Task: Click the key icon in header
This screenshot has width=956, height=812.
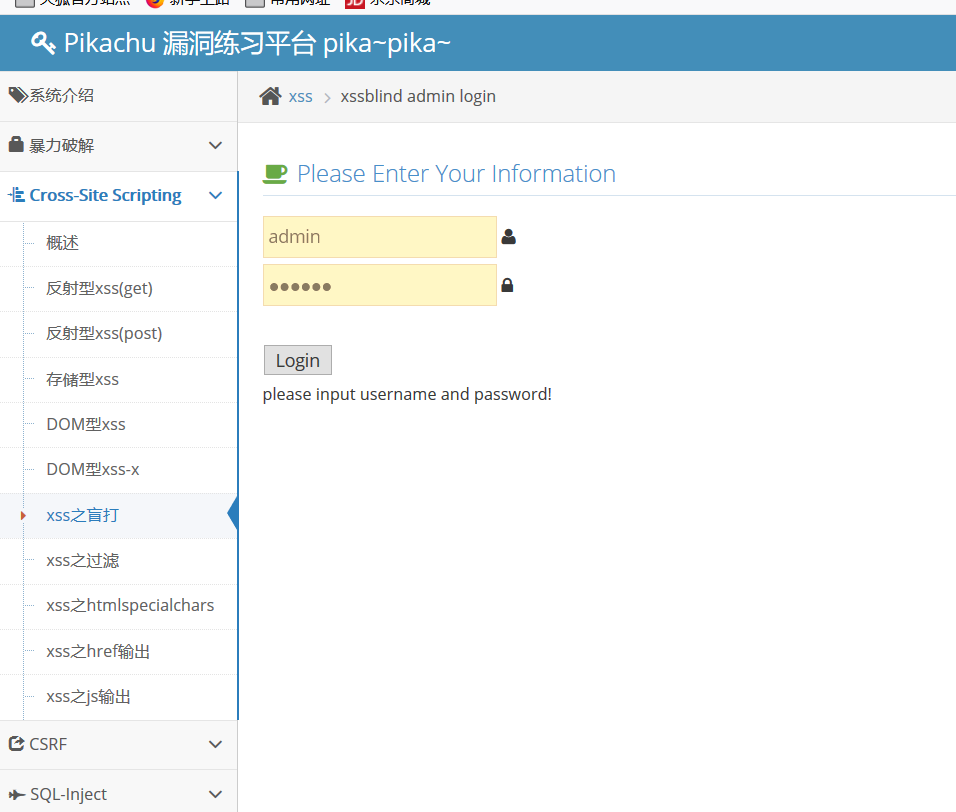Action: 43,43
